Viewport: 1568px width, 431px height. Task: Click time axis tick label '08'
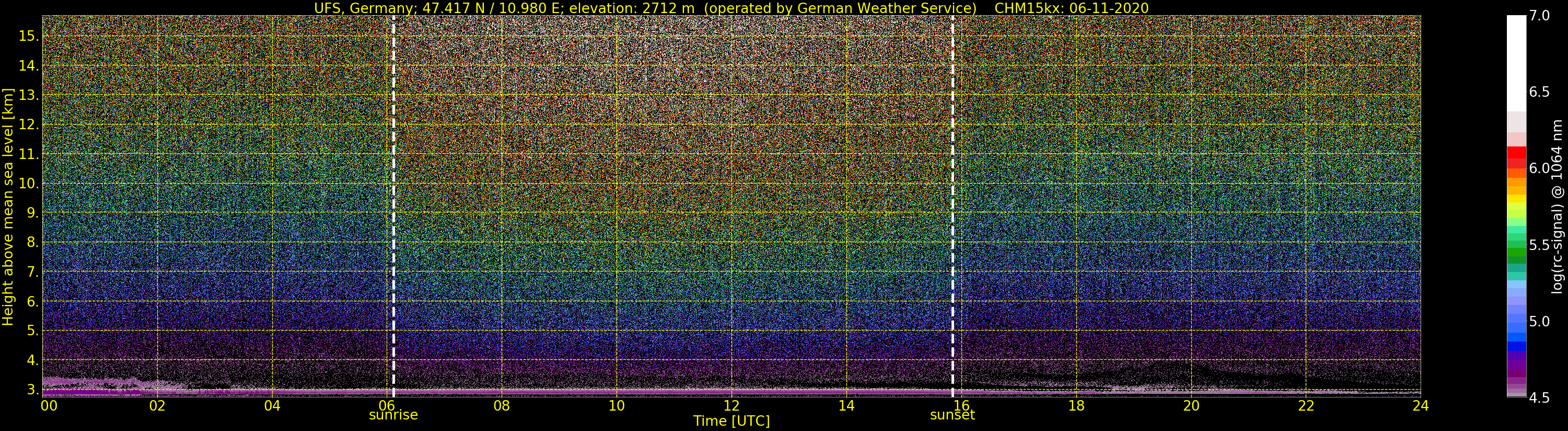click(x=502, y=405)
